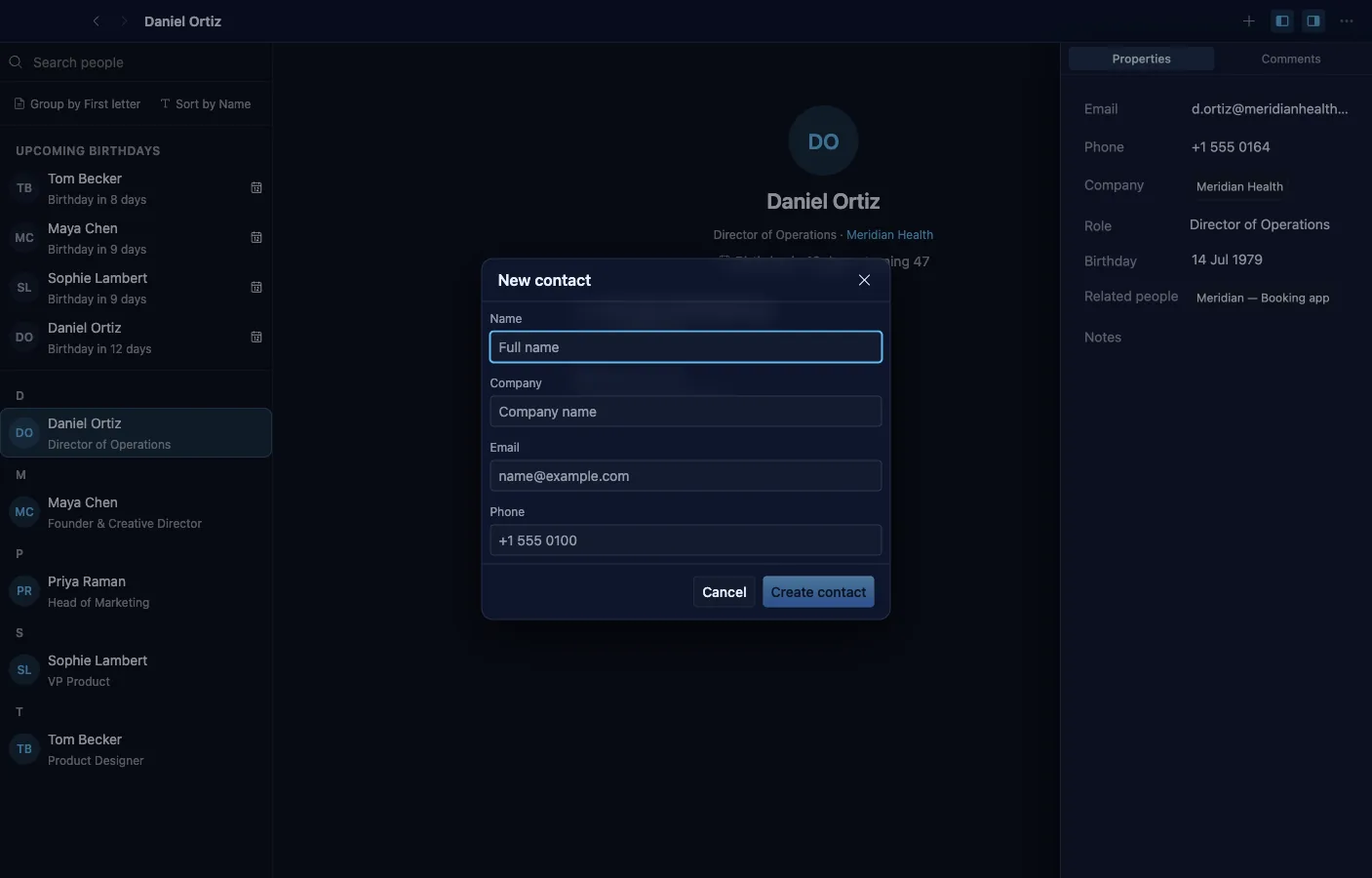Click birthday value 14 Jul 1979
This screenshot has width=1372, height=878.
(1227, 259)
